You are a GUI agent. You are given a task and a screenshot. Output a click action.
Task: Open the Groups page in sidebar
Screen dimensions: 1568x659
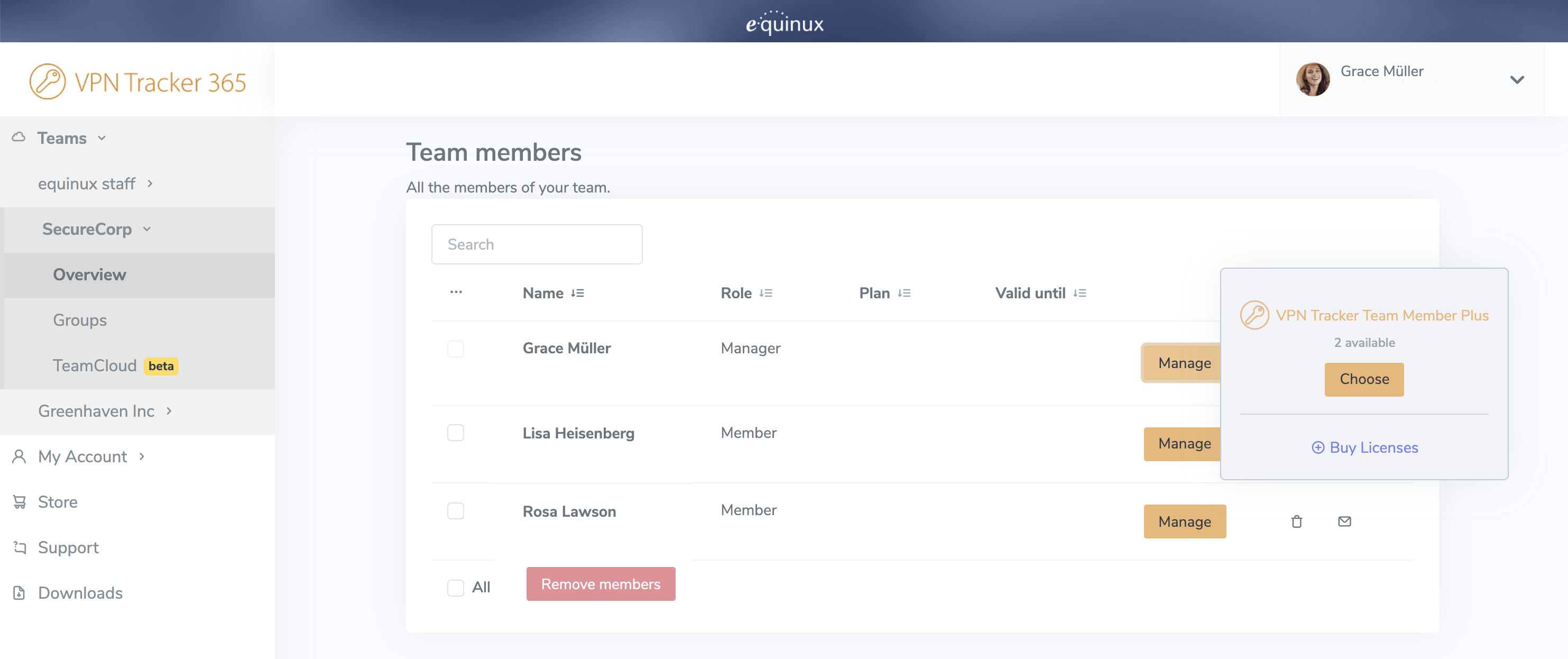point(140,321)
